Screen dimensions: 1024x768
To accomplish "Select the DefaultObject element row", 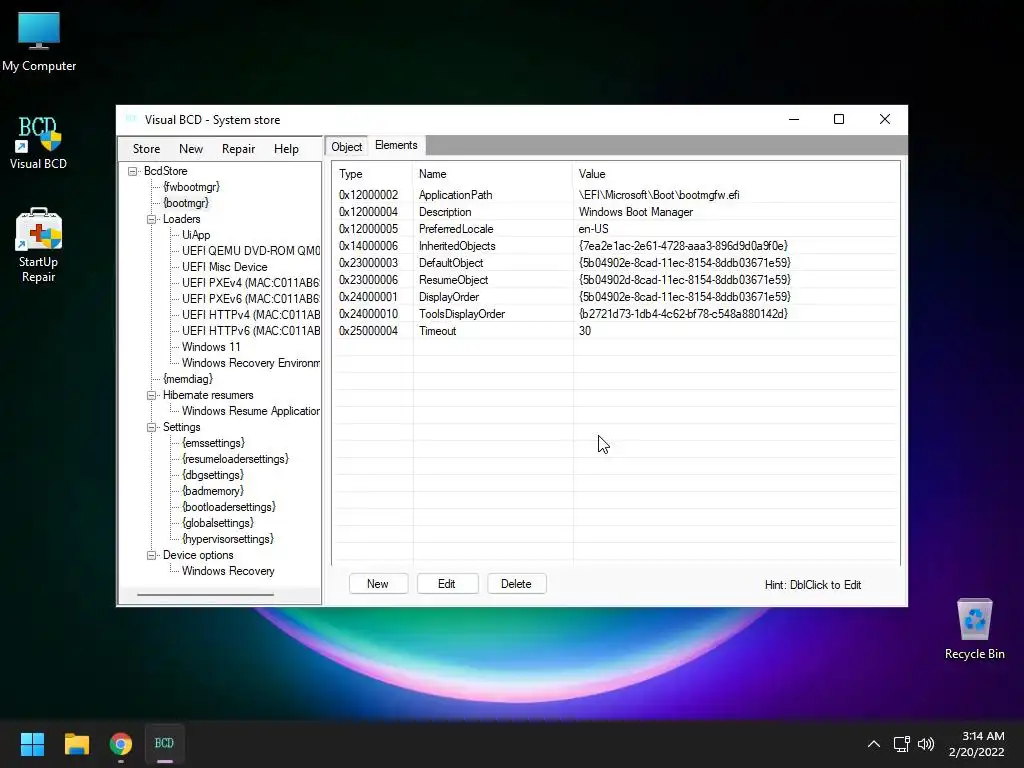I will click(616, 263).
